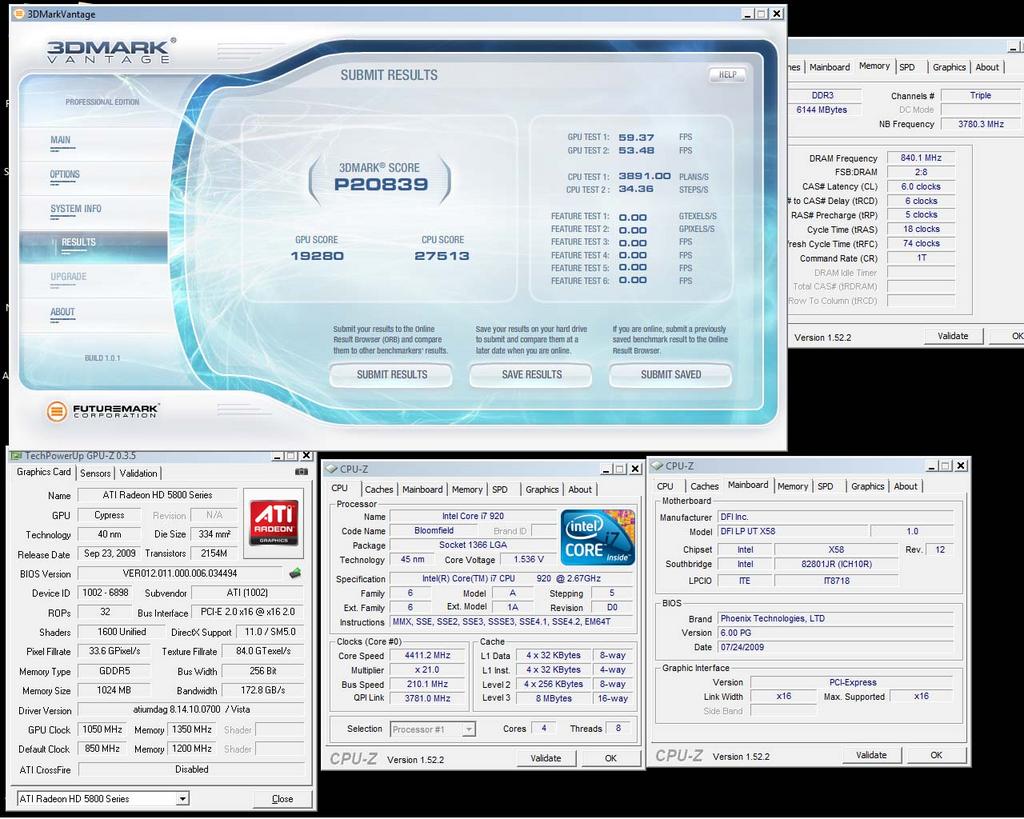Click the GPU-Z title bar icon

click(16, 455)
